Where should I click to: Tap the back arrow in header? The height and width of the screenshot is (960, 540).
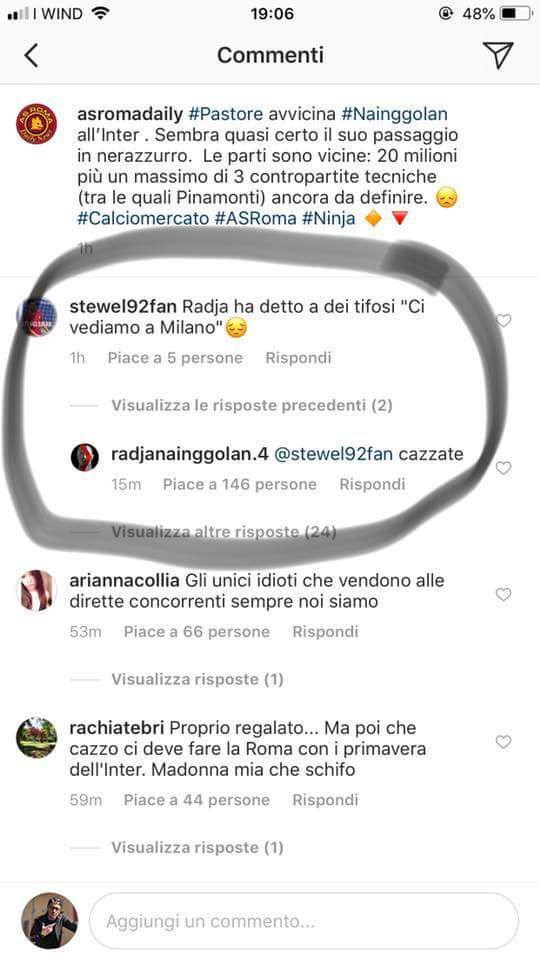coord(31,56)
